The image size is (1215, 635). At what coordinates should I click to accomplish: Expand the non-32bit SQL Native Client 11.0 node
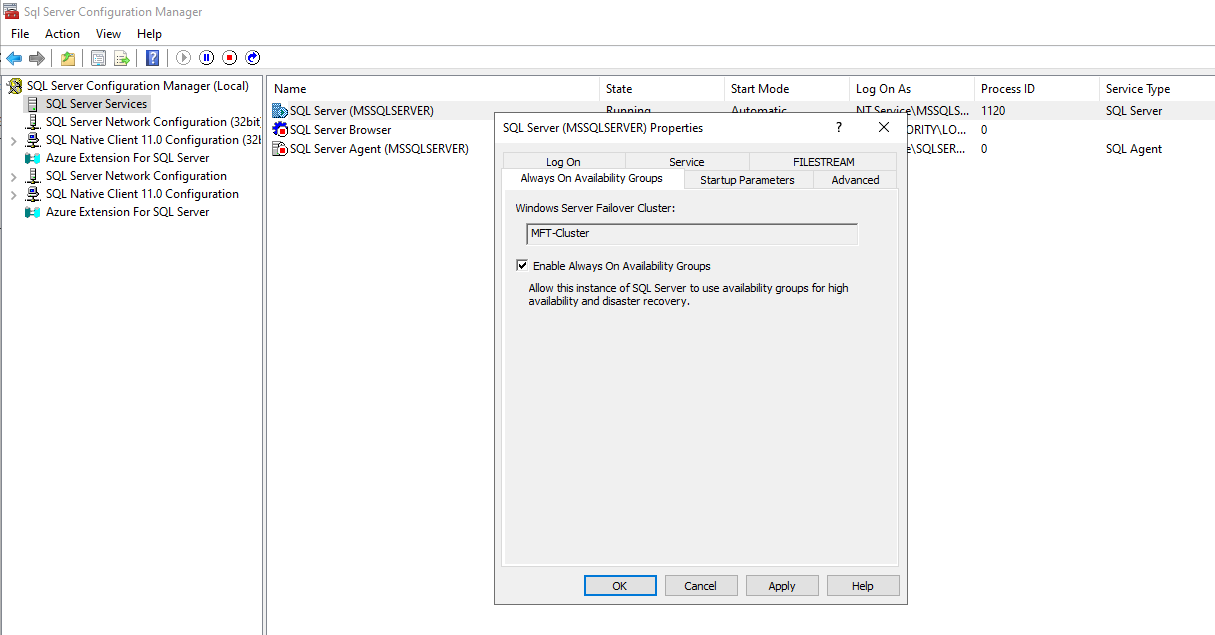click(13, 194)
